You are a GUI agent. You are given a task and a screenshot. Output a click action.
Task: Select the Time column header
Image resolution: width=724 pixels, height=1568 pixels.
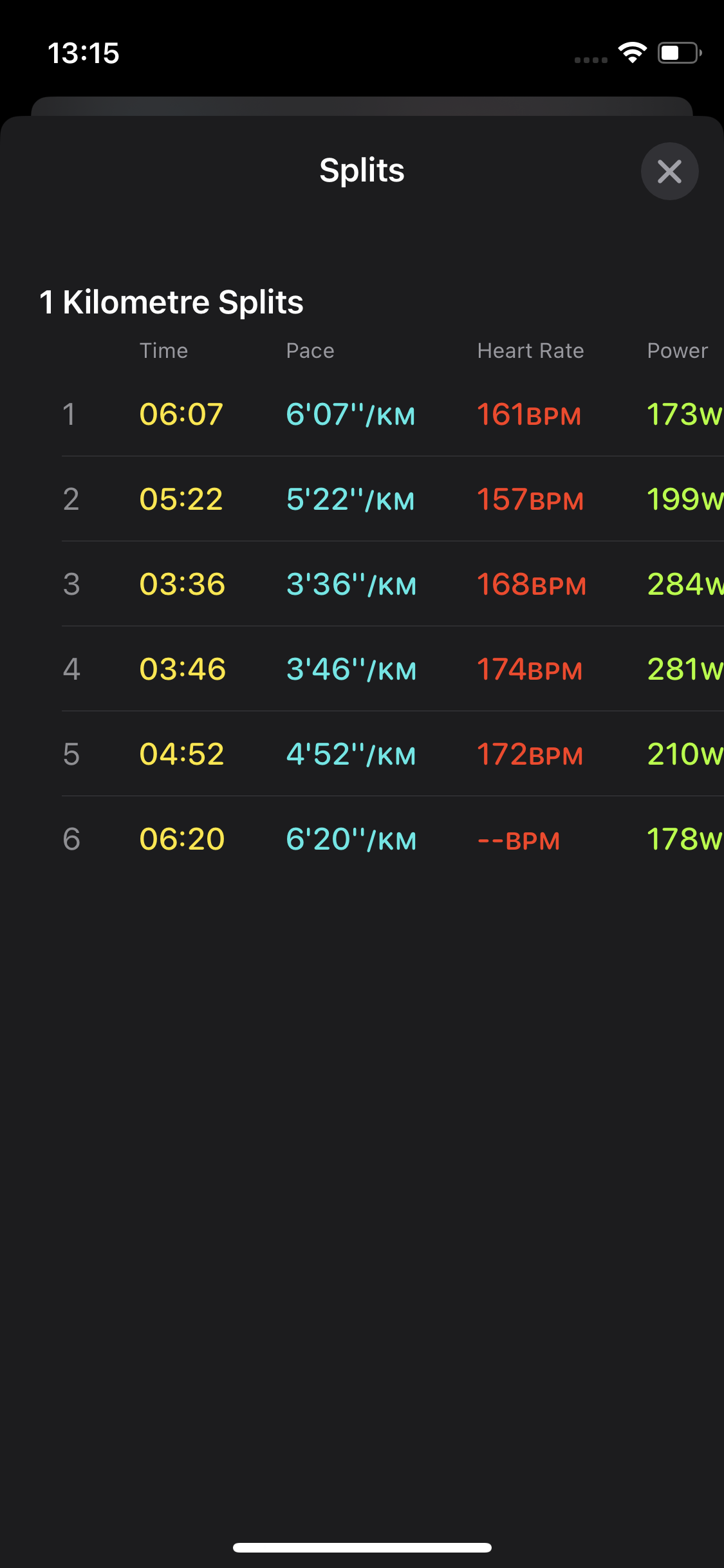pyautogui.click(x=163, y=351)
